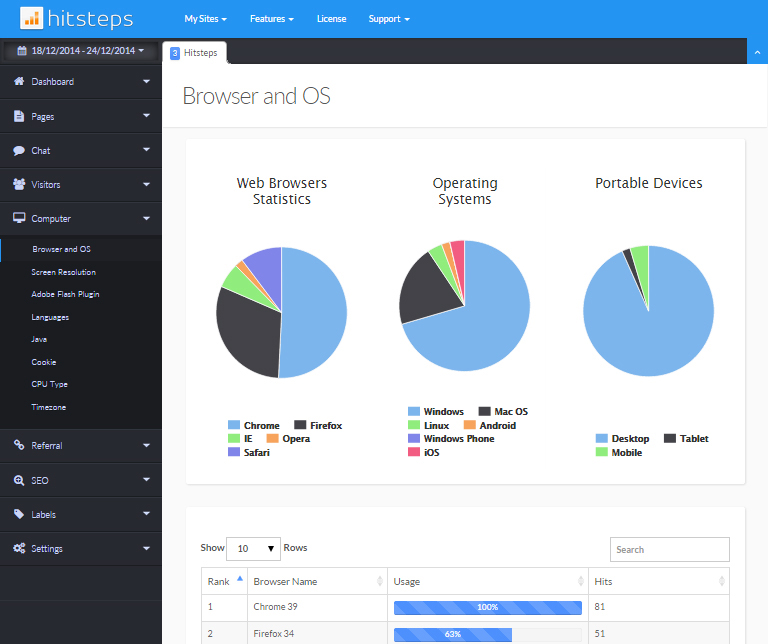Click the Chat speech bubble icon

pos(19,151)
